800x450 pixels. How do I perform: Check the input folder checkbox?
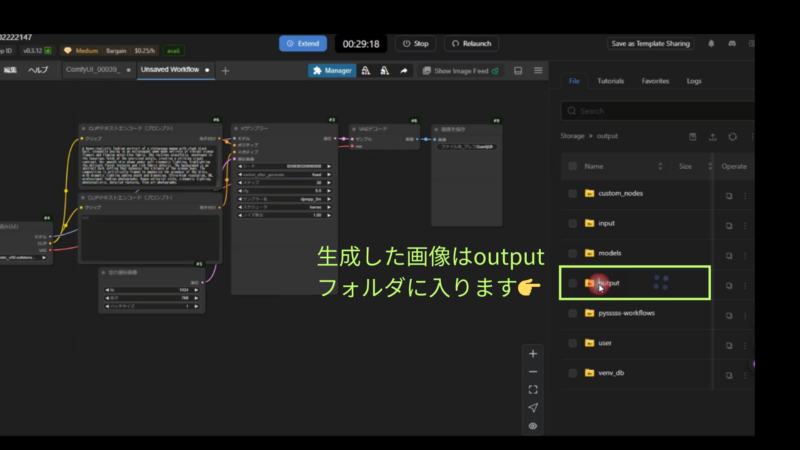(572, 223)
